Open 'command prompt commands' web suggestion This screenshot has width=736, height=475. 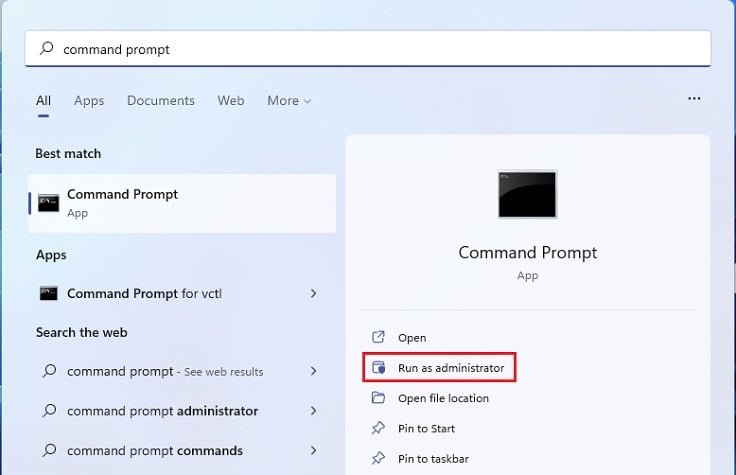(182, 451)
